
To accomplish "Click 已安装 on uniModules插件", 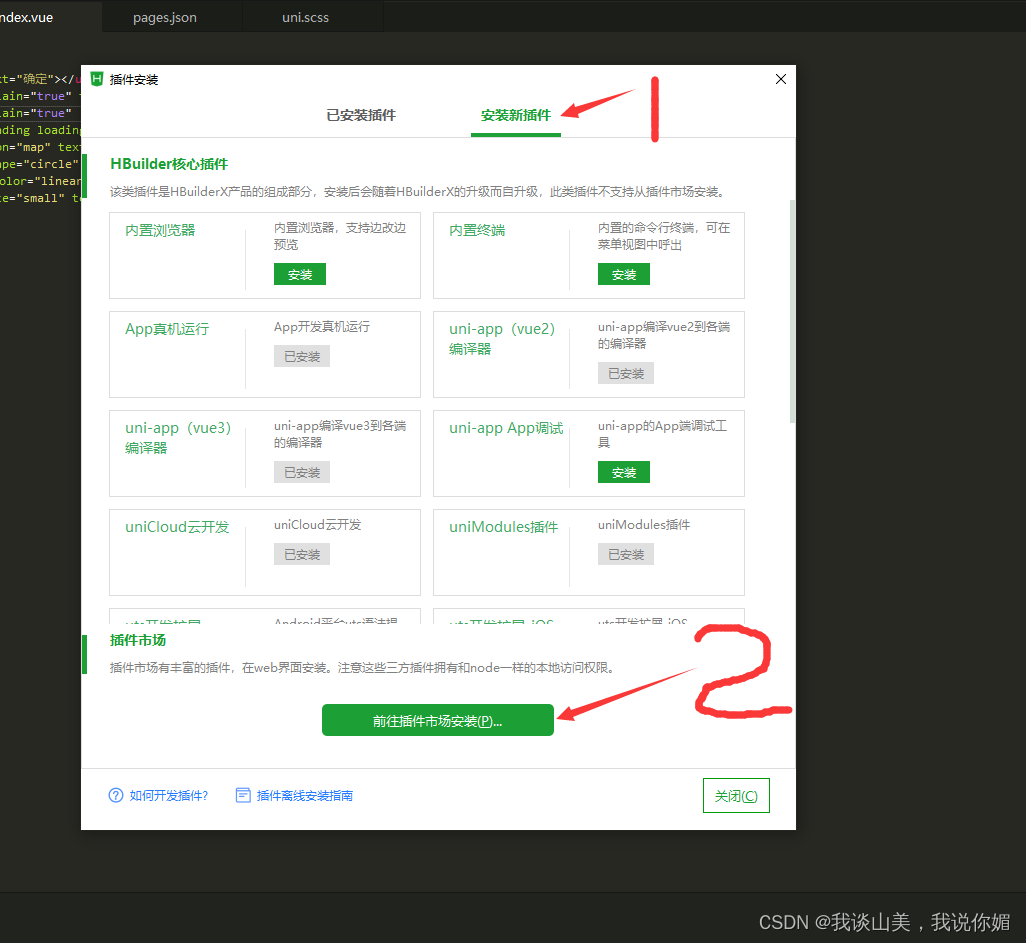I will 625,553.
